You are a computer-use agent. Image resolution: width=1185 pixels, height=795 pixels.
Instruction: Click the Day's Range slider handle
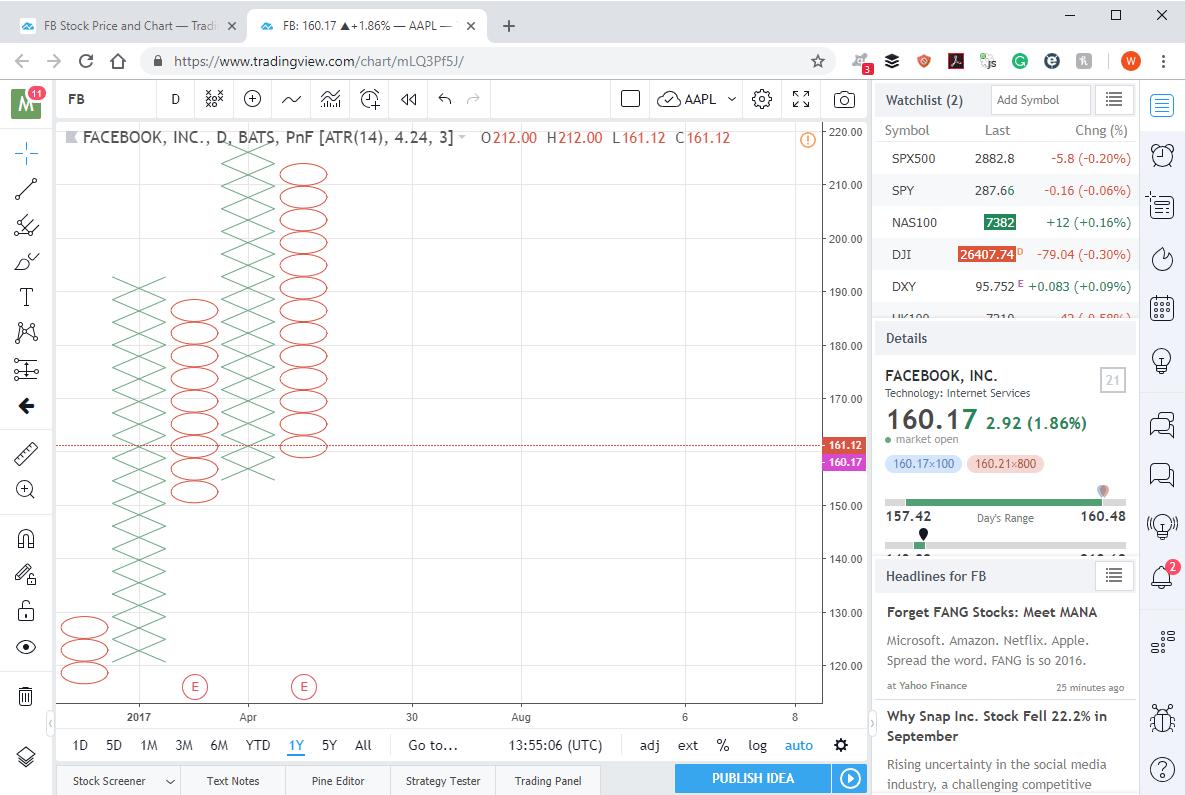coord(1102,491)
